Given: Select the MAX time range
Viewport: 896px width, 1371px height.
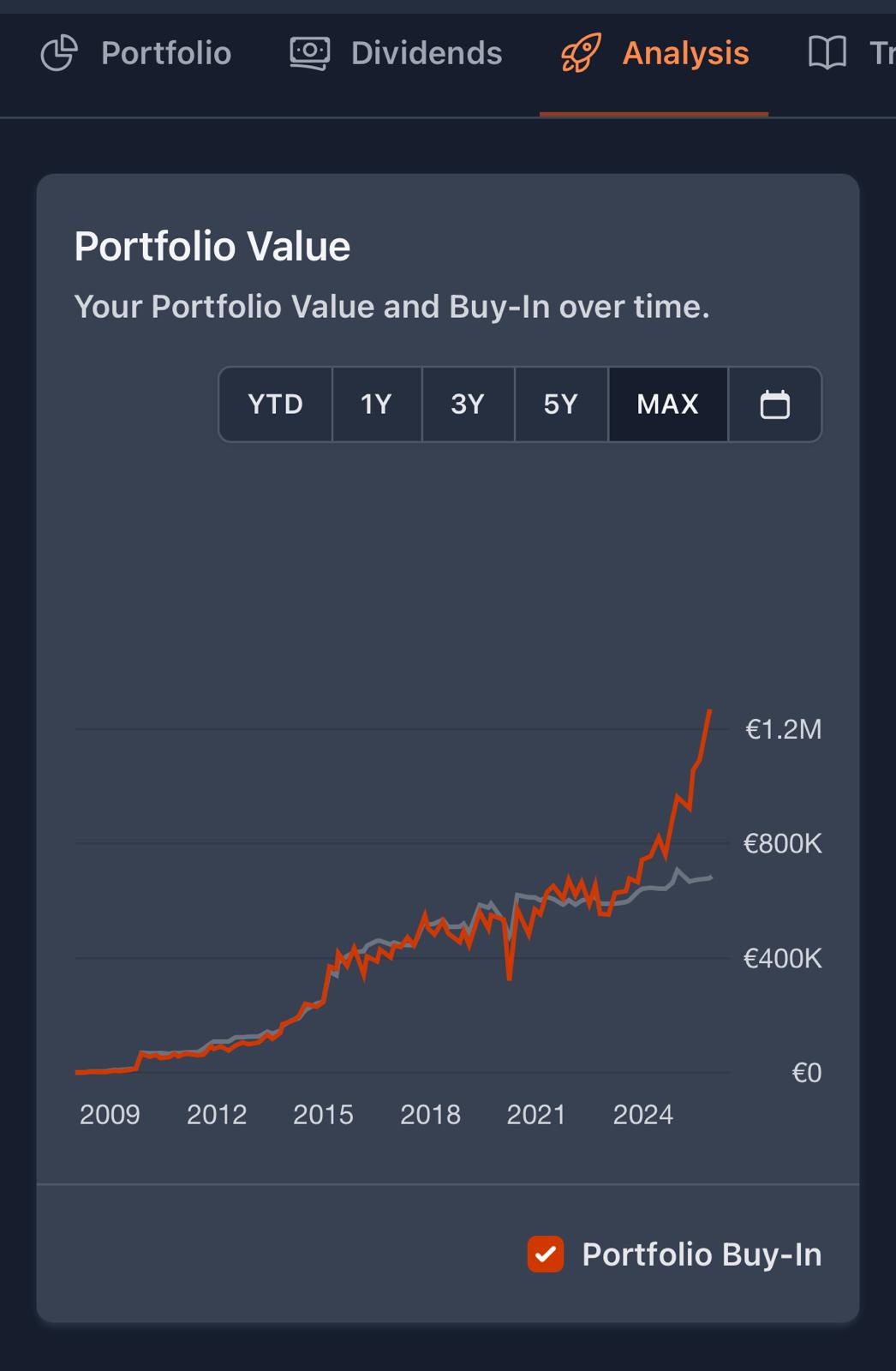Looking at the screenshot, I should point(667,404).
